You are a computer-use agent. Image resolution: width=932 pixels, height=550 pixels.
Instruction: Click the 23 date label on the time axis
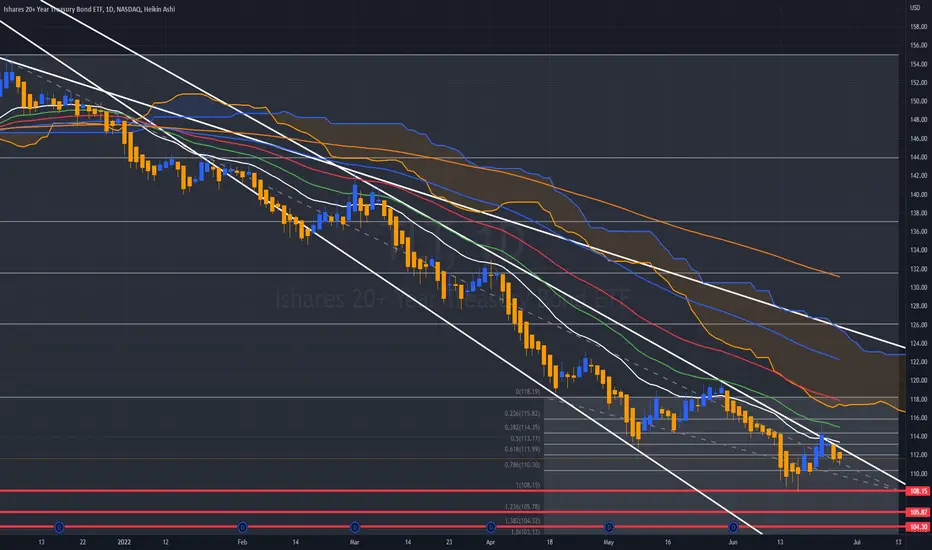449,542
